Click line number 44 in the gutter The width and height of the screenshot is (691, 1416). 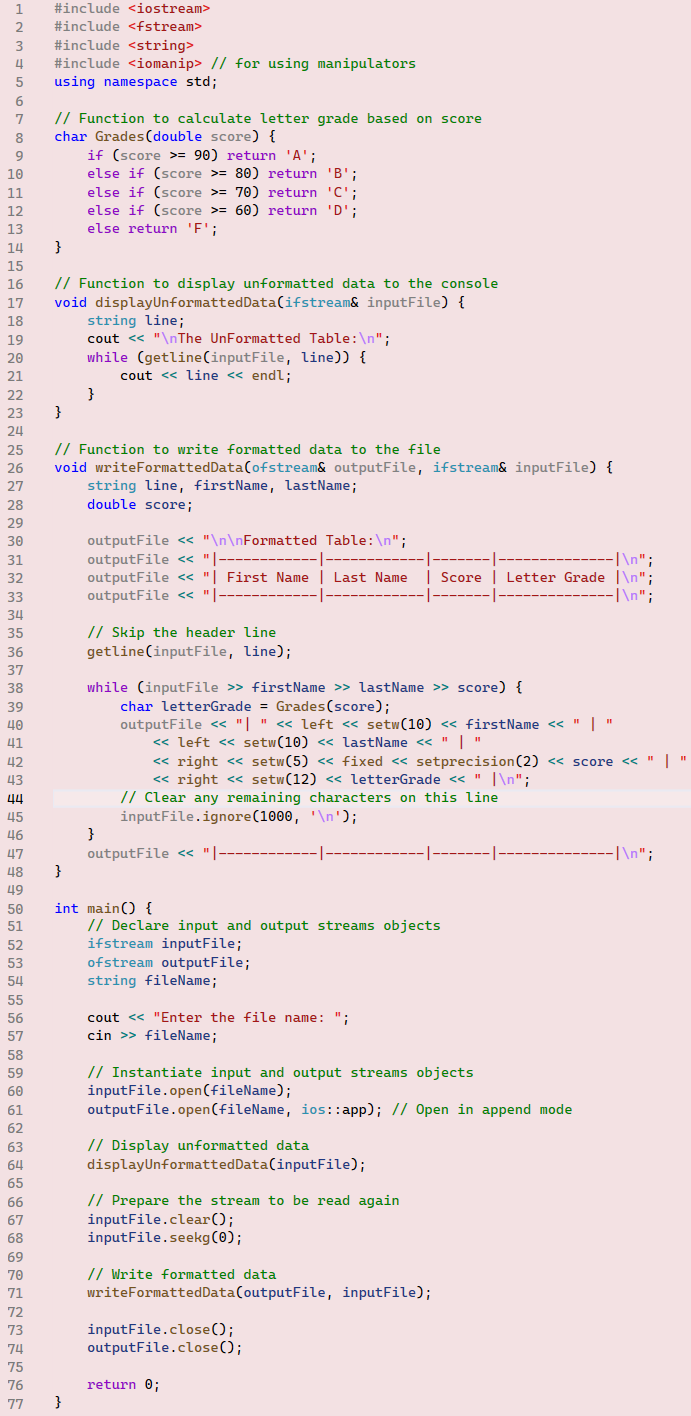point(16,798)
